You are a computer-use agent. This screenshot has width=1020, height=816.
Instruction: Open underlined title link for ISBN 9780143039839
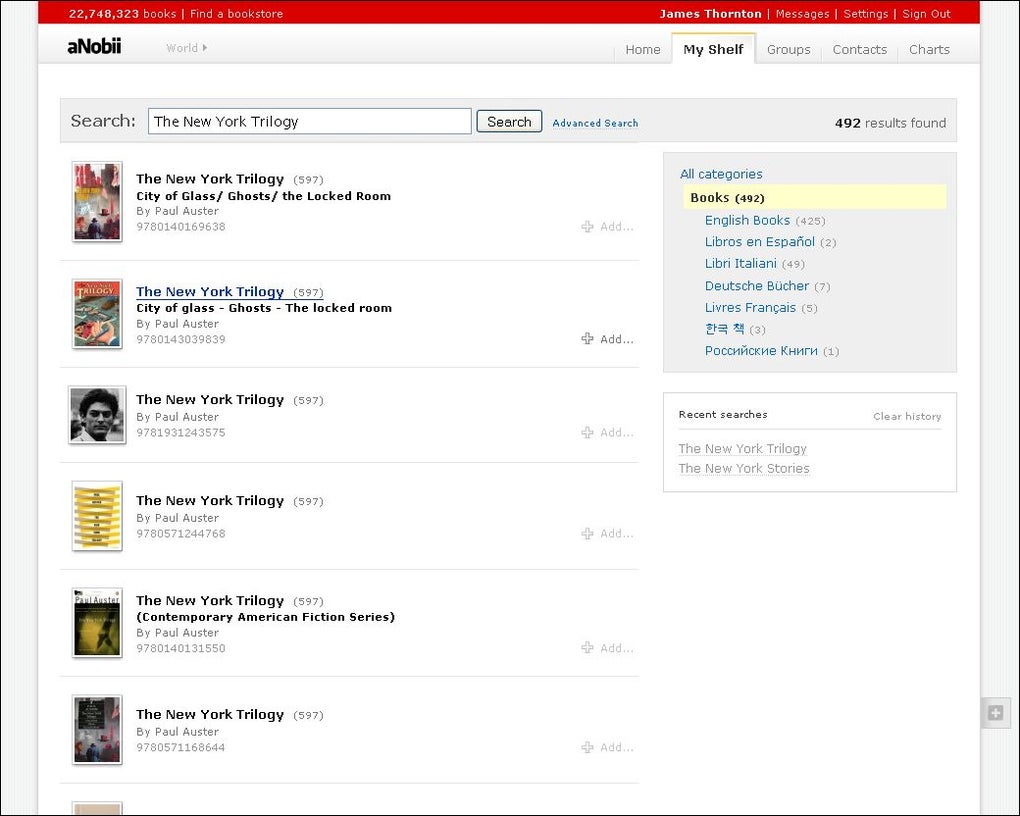[x=210, y=292]
